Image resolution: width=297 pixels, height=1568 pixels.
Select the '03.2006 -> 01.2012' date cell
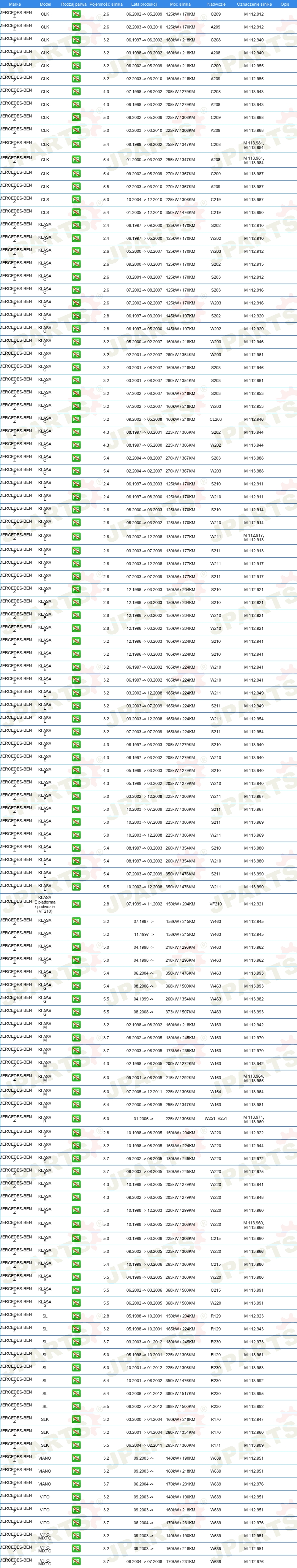coord(144,1393)
